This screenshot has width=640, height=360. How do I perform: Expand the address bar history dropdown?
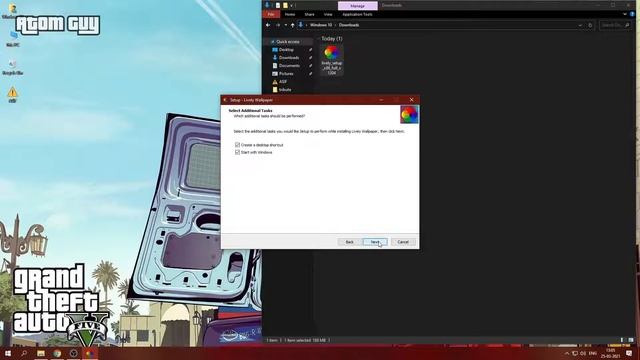(x=580, y=25)
